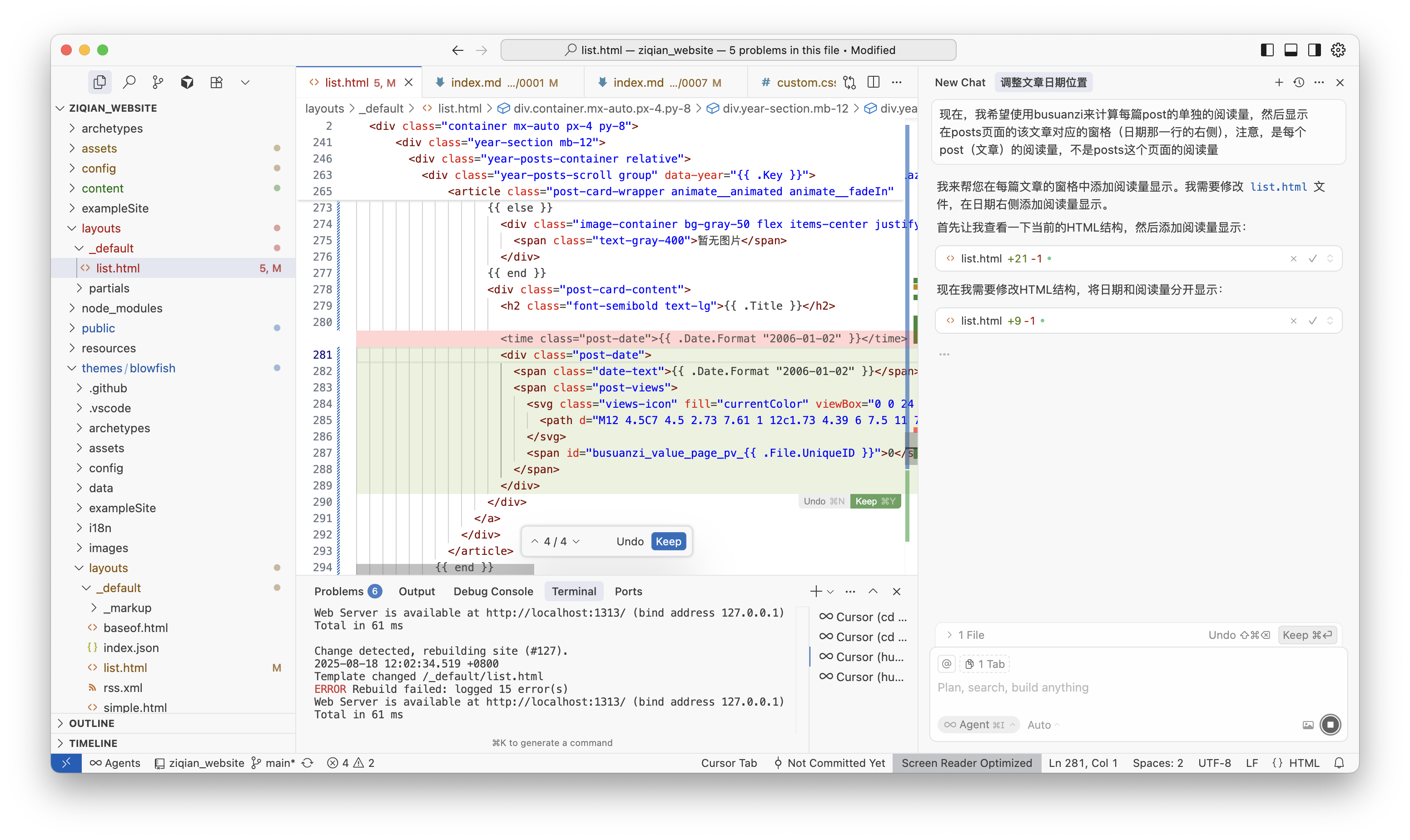Open Cursor settings gear icon
This screenshot has height=840, width=1410.
(x=1338, y=50)
